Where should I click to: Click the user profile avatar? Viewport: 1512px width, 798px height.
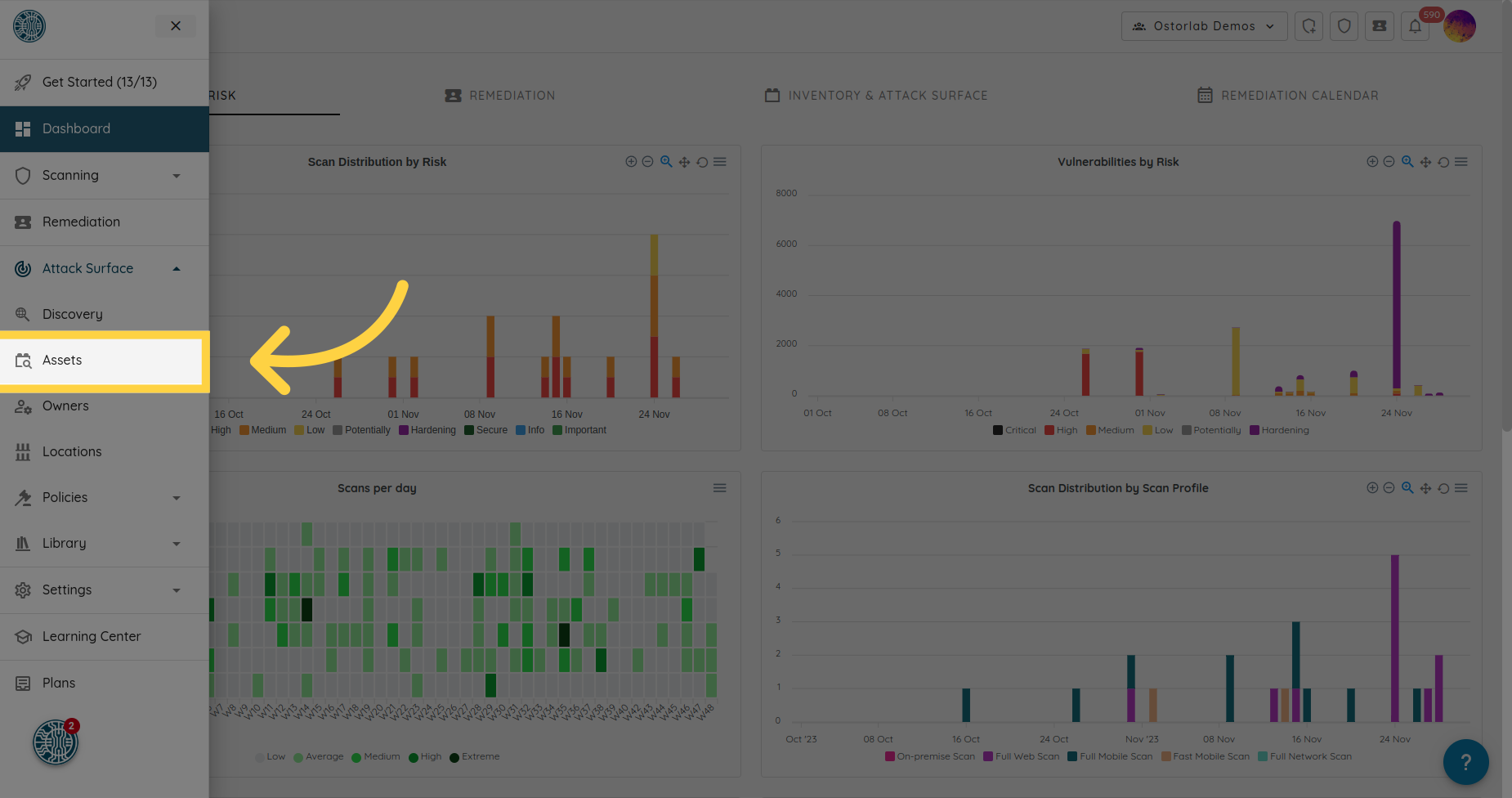tap(1459, 26)
